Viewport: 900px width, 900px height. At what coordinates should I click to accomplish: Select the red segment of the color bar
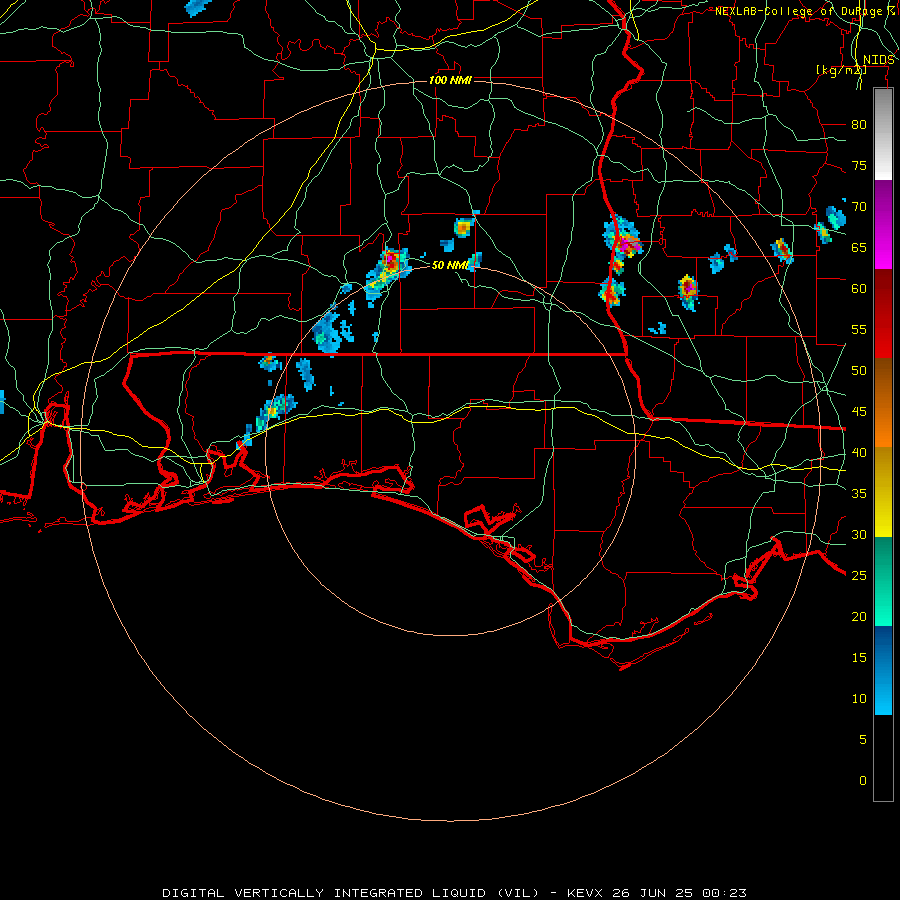pyautogui.click(x=883, y=314)
